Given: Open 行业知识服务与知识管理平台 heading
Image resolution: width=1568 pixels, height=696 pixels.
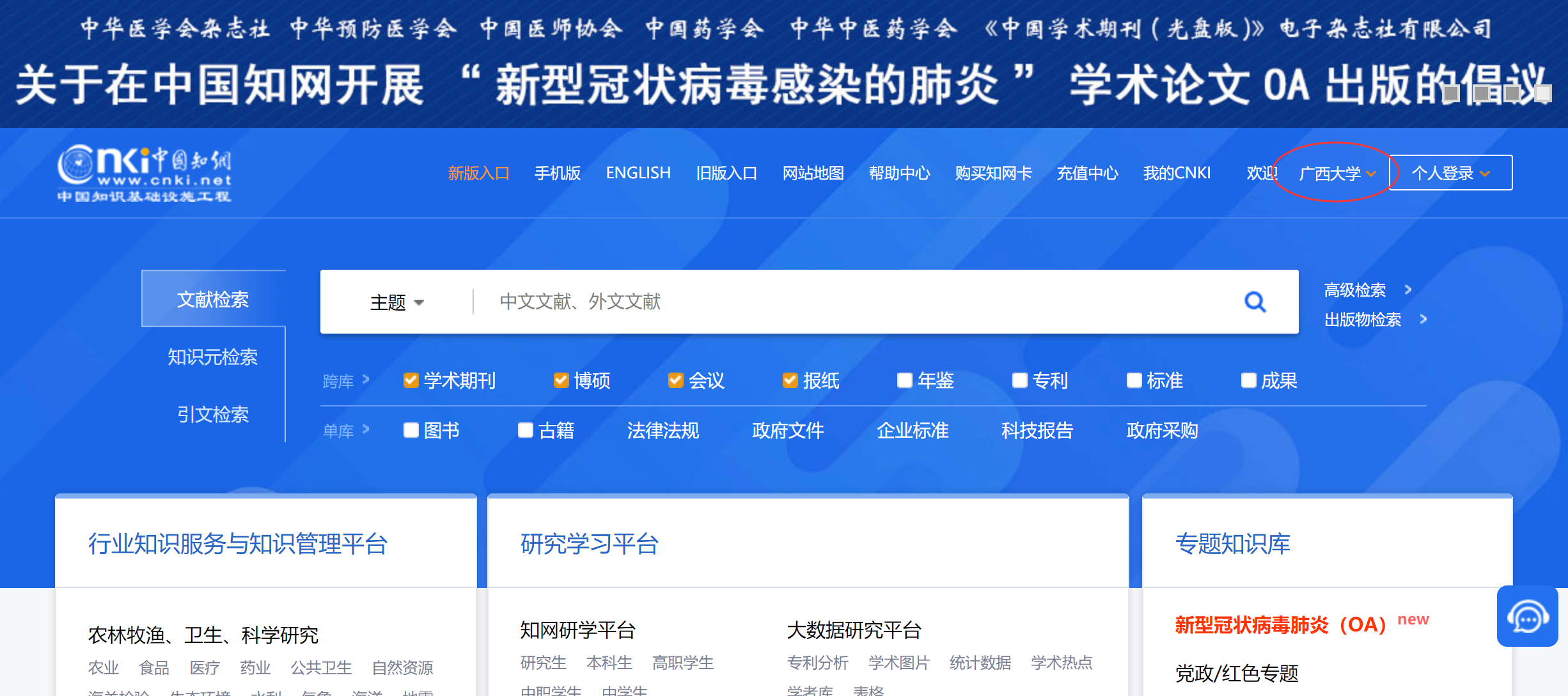Looking at the screenshot, I should point(238,544).
